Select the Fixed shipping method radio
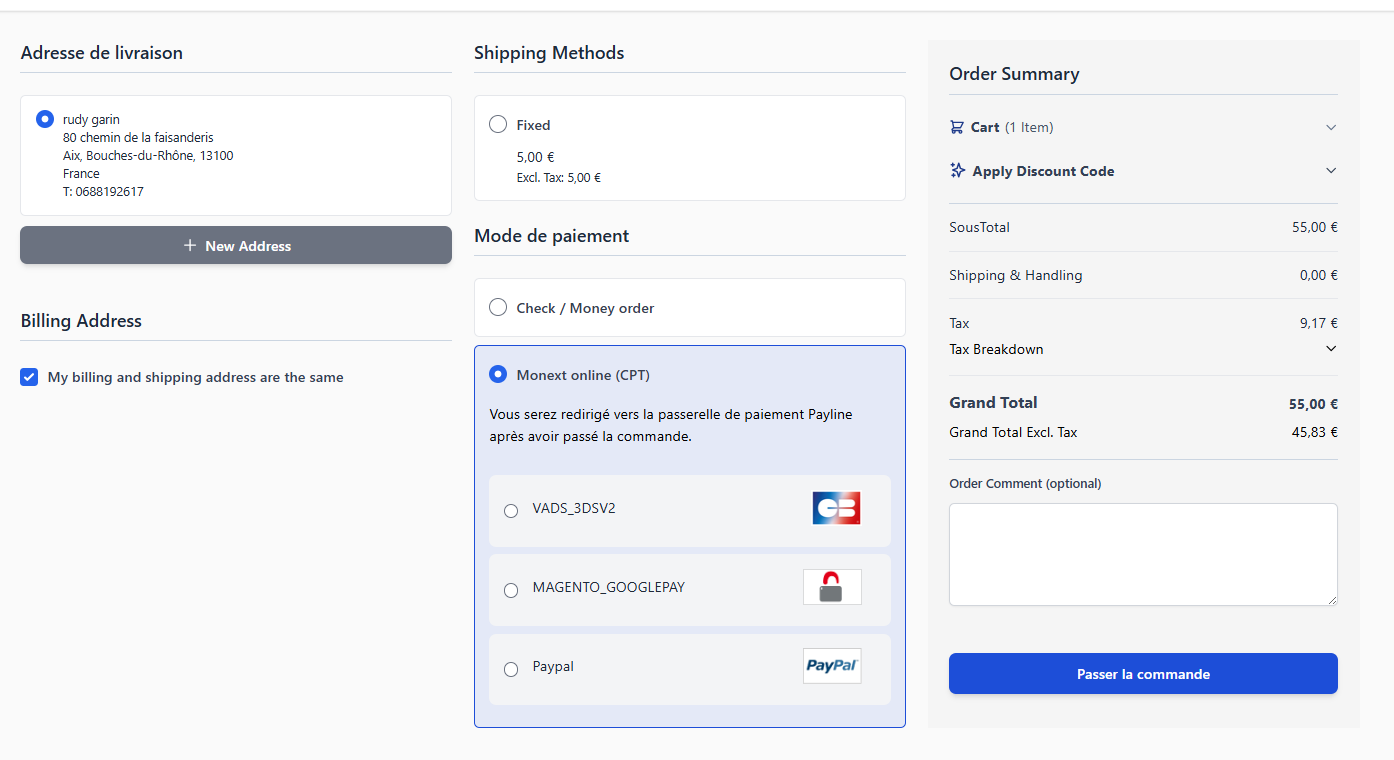Image resolution: width=1394 pixels, height=760 pixels. click(x=498, y=125)
